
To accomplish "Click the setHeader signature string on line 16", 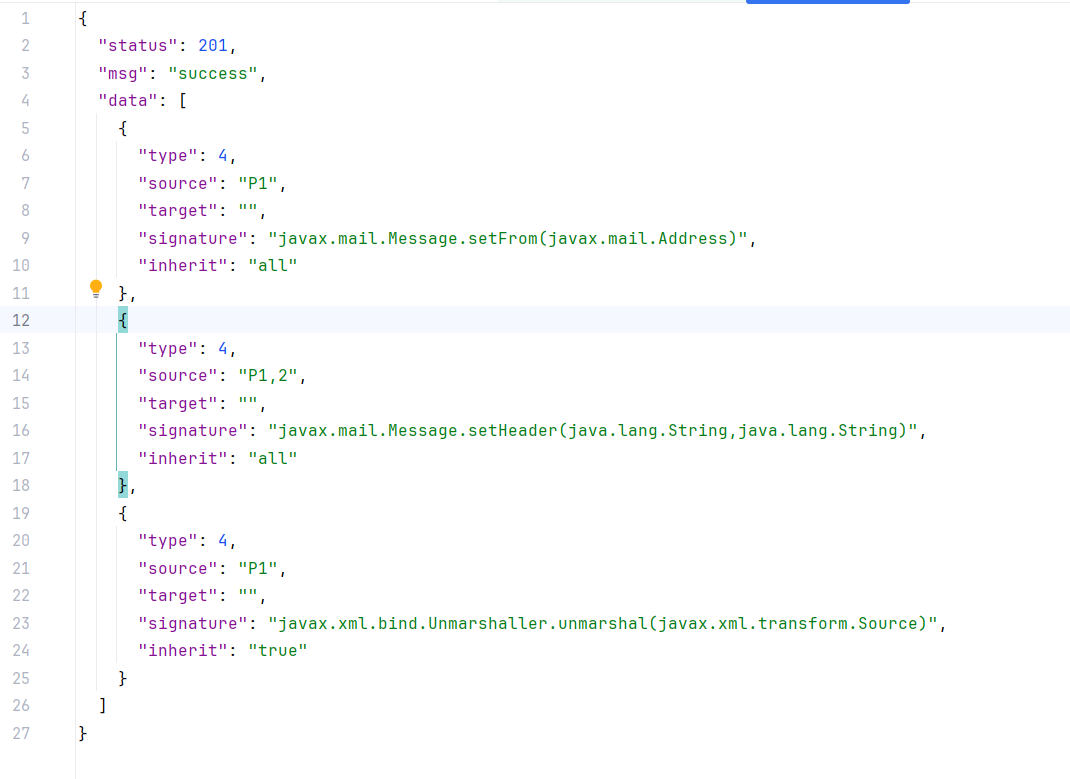I will pyautogui.click(x=591, y=430).
